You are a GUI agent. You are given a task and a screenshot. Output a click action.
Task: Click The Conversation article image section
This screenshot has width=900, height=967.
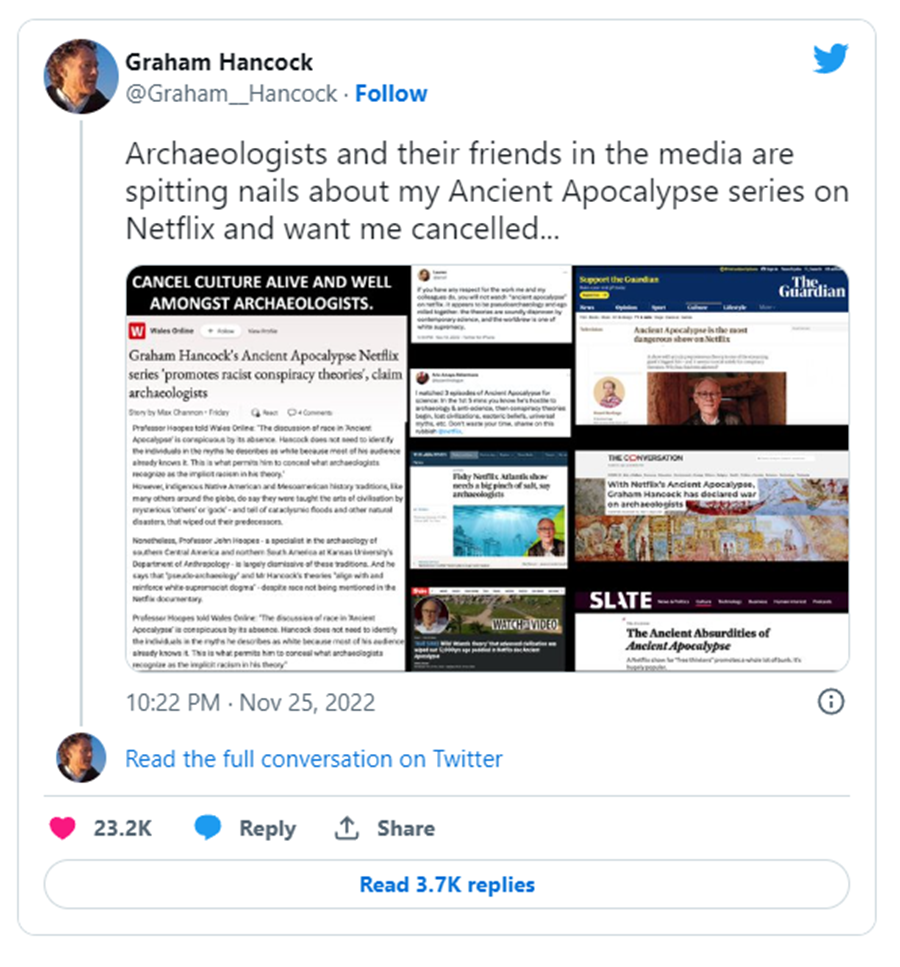[x=711, y=506]
